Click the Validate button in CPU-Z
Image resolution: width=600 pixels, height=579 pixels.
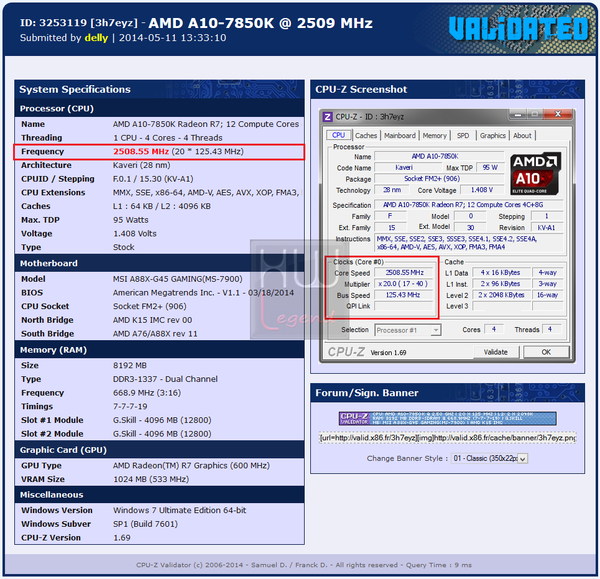496,352
